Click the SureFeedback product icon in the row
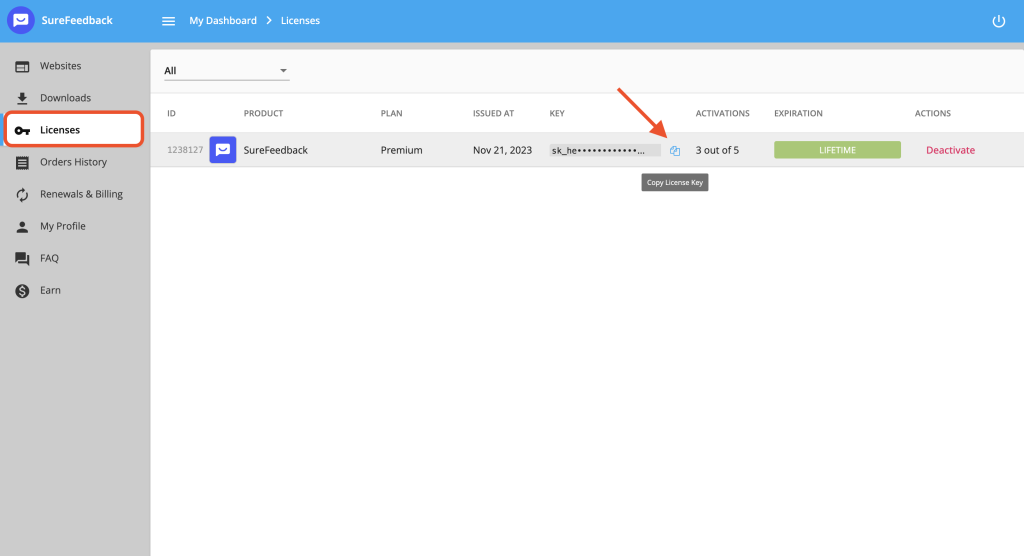1024x556 pixels. click(x=223, y=150)
